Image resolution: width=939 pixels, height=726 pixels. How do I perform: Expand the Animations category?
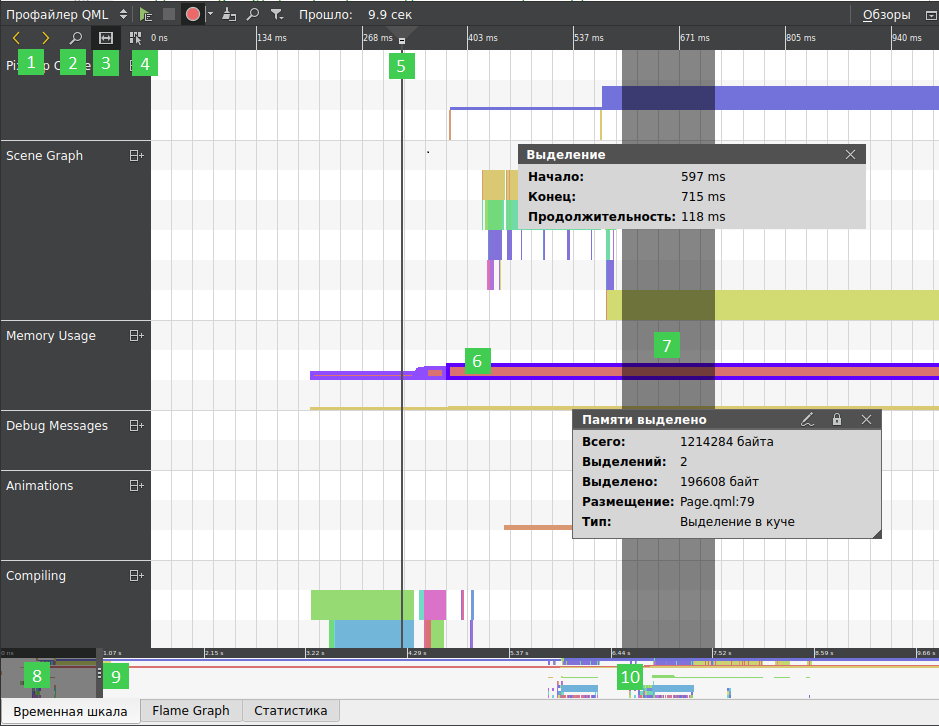pos(137,485)
